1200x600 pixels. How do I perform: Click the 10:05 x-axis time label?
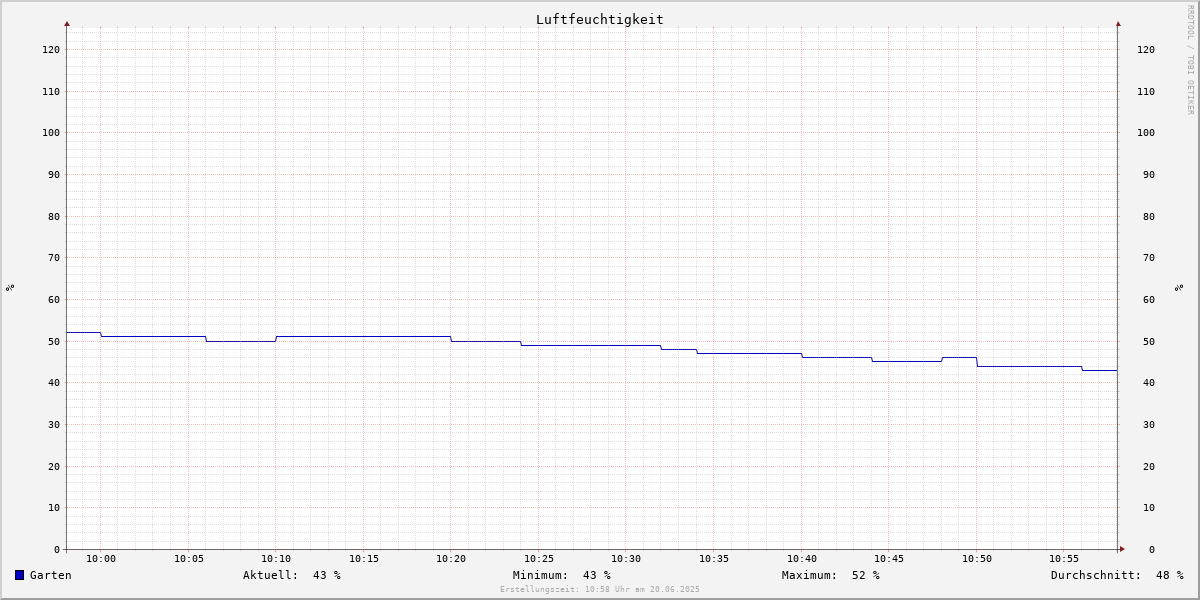(x=189, y=559)
